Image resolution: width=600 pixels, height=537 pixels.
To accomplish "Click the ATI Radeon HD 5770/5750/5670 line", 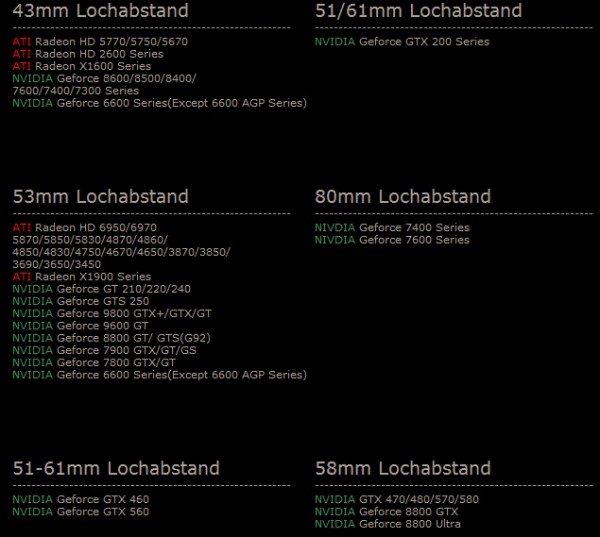I will tap(100, 41).
